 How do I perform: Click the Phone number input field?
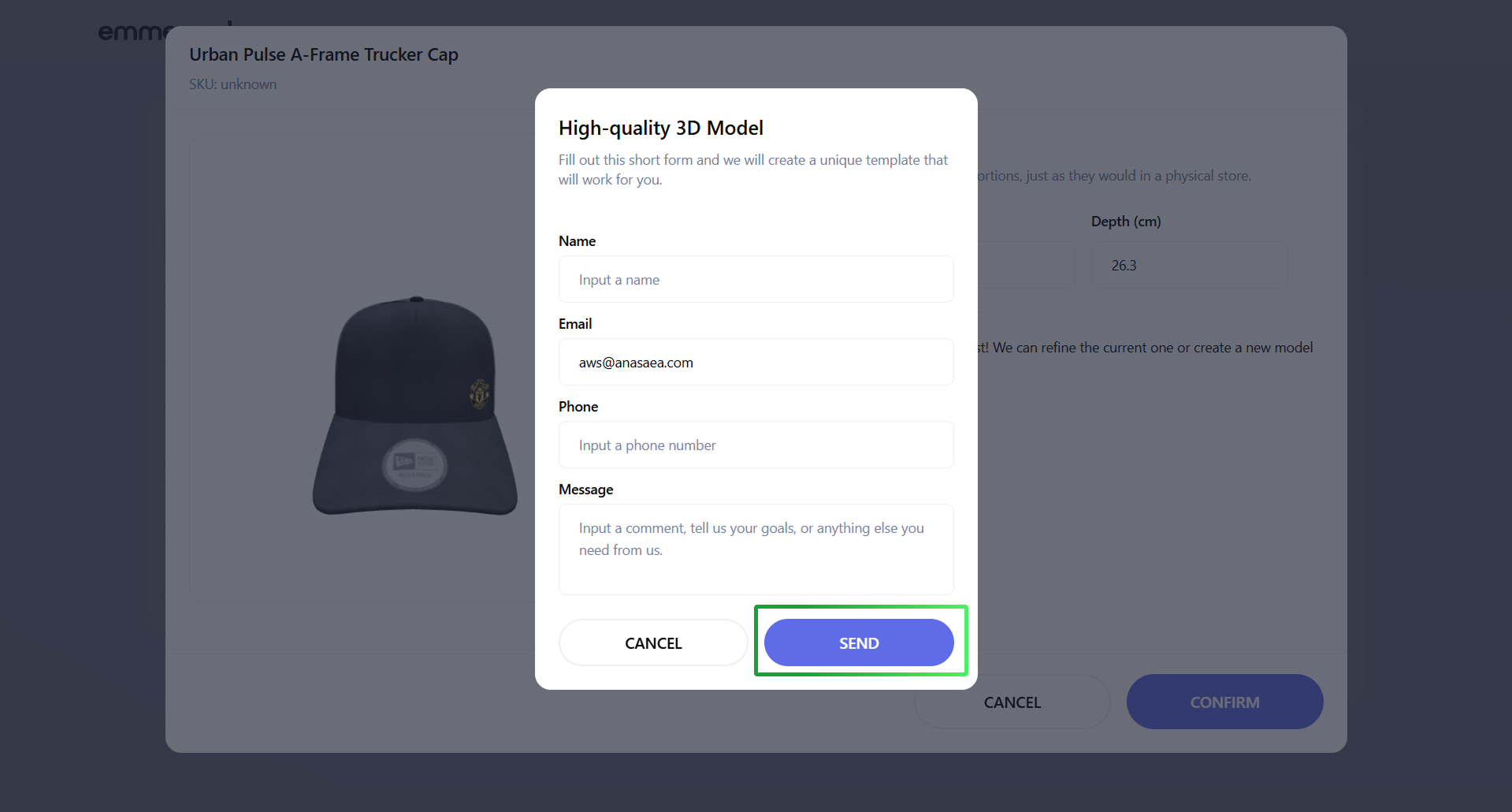[756, 445]
